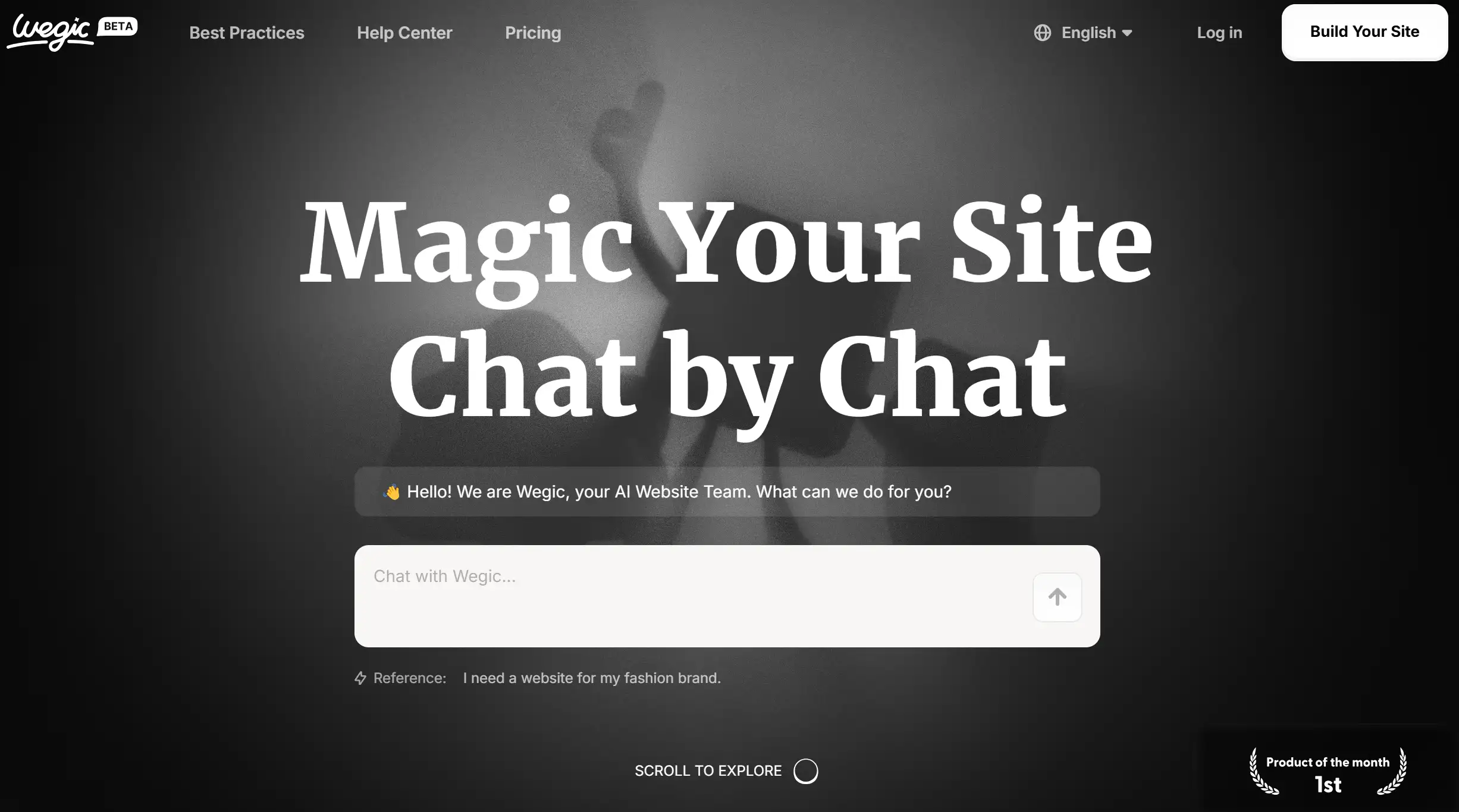
Task: Click Log in button
Action: 1220,32
